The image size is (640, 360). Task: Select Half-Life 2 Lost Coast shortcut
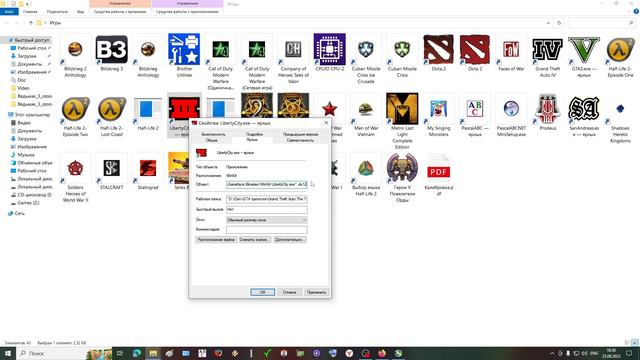[111, 109]
